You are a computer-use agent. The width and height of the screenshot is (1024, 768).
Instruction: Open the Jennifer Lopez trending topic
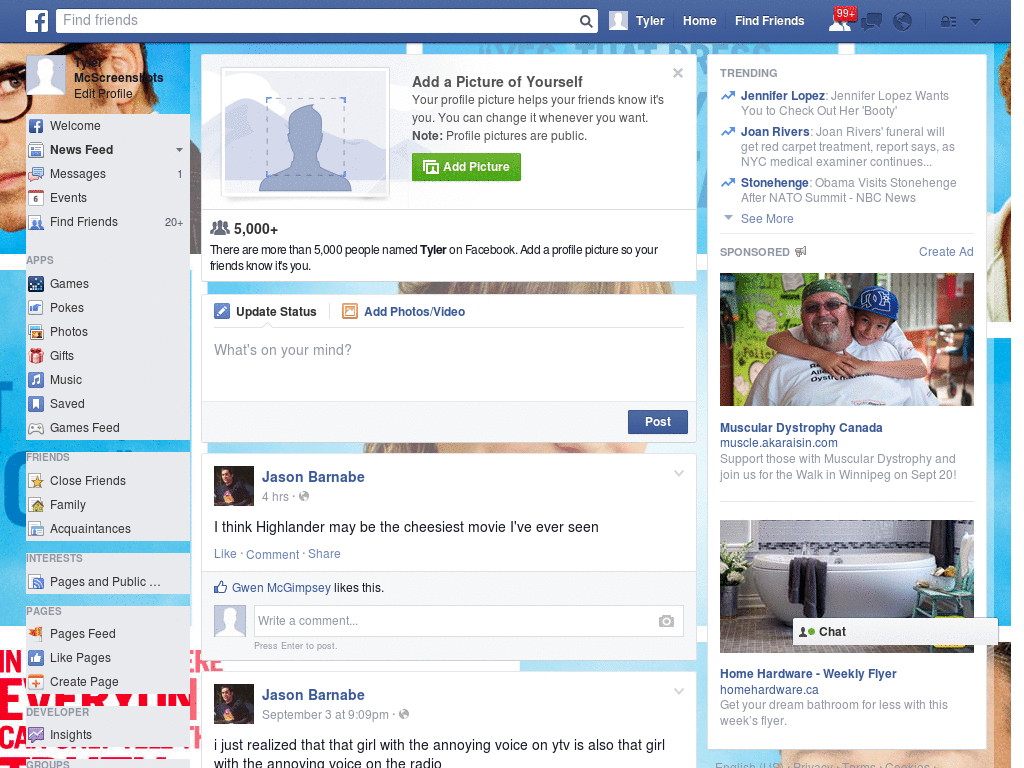(782, 96)
